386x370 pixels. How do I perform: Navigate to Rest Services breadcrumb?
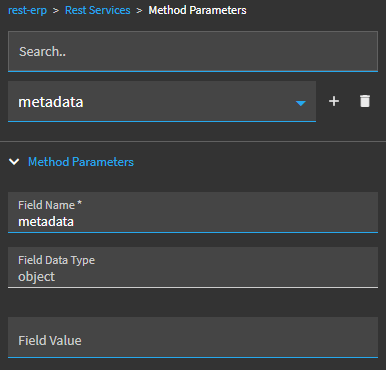tap(98, 10)
